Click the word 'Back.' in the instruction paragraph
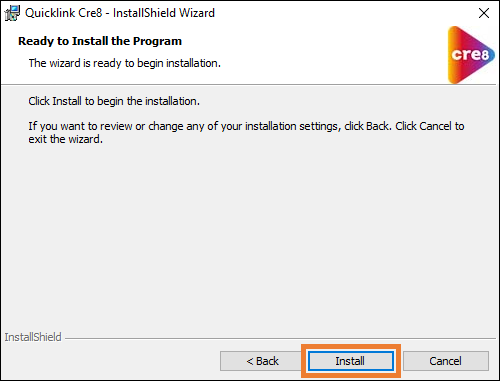Viewport: 500px width, 381px height. (x=378, y=126)
